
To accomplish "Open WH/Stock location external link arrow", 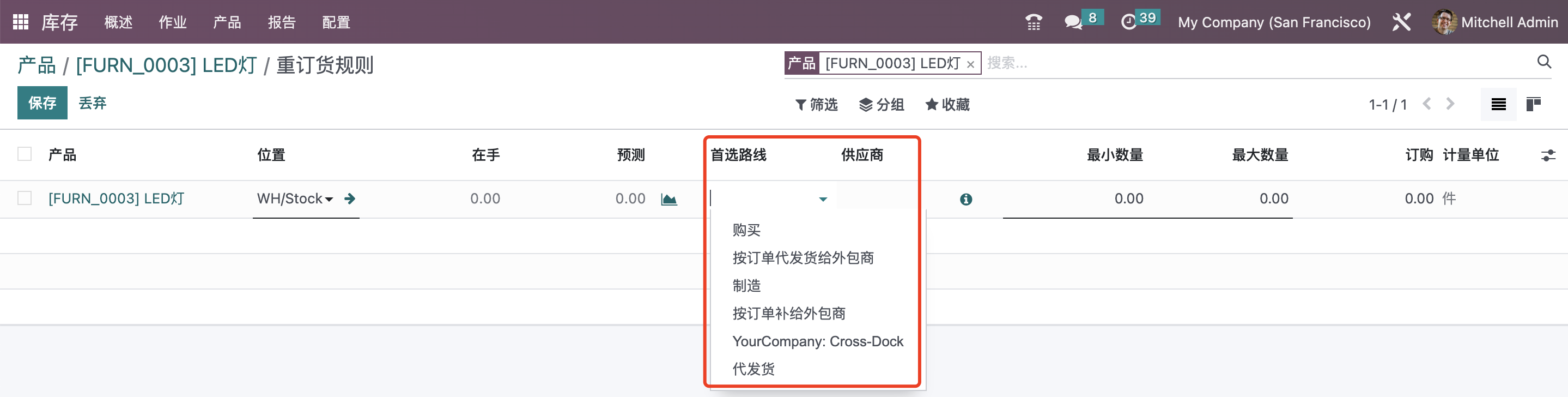I will (x=349, y=198).
